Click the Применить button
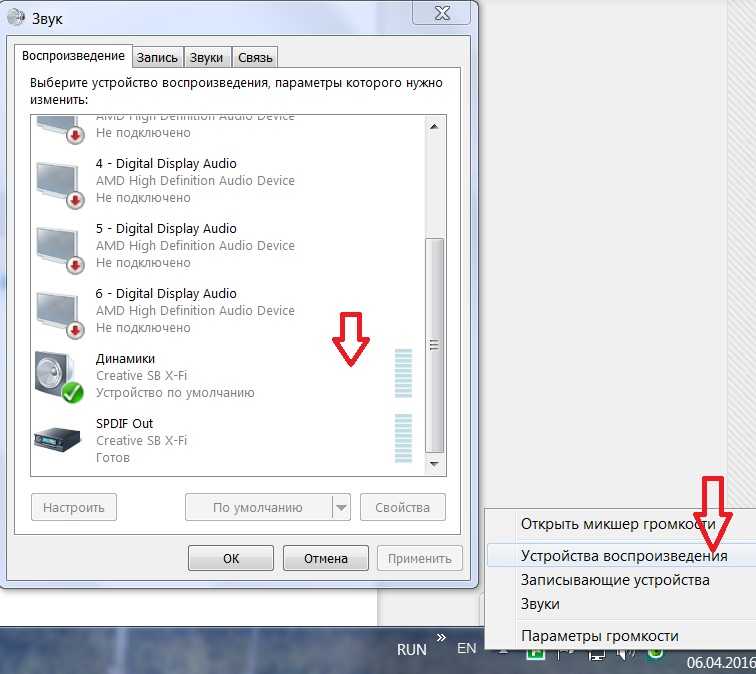Screen dimensions: 756x674 (419, 558)
